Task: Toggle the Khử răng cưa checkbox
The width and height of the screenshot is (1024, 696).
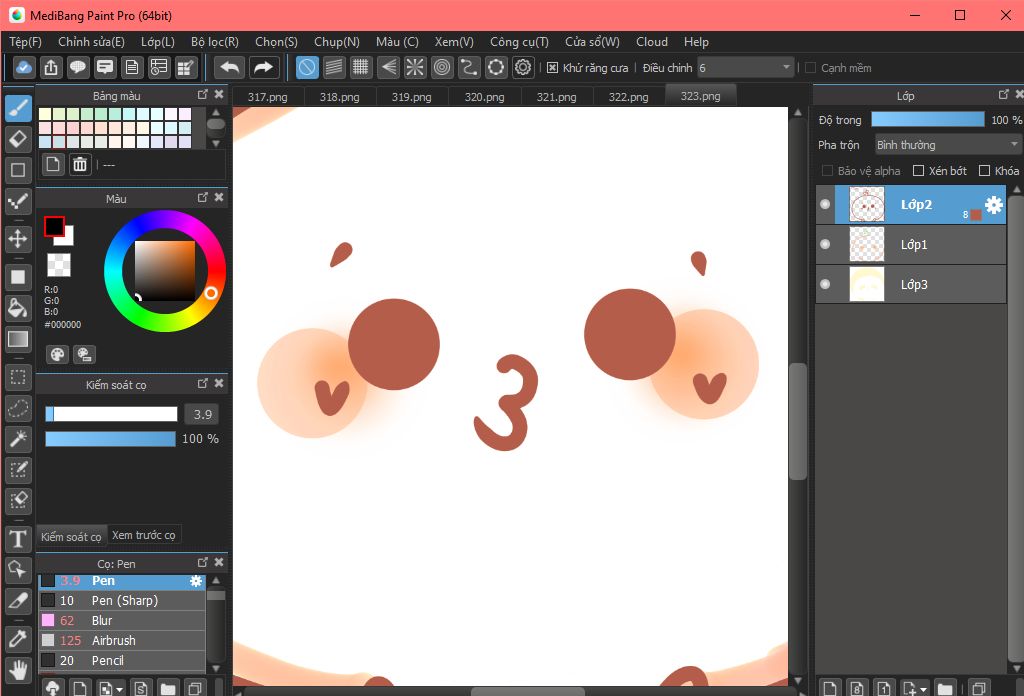Action: pyautogui.click(x=552, y=68)
